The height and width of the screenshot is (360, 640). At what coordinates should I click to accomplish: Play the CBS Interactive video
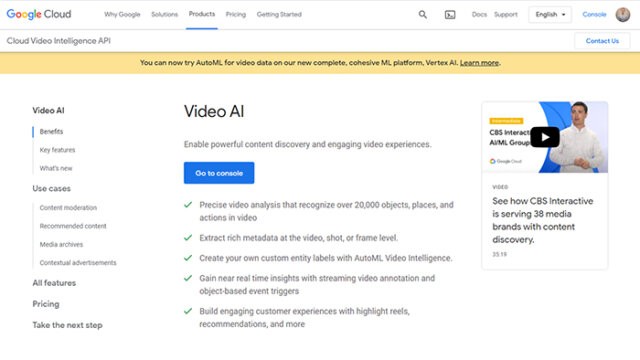point(545,137)
